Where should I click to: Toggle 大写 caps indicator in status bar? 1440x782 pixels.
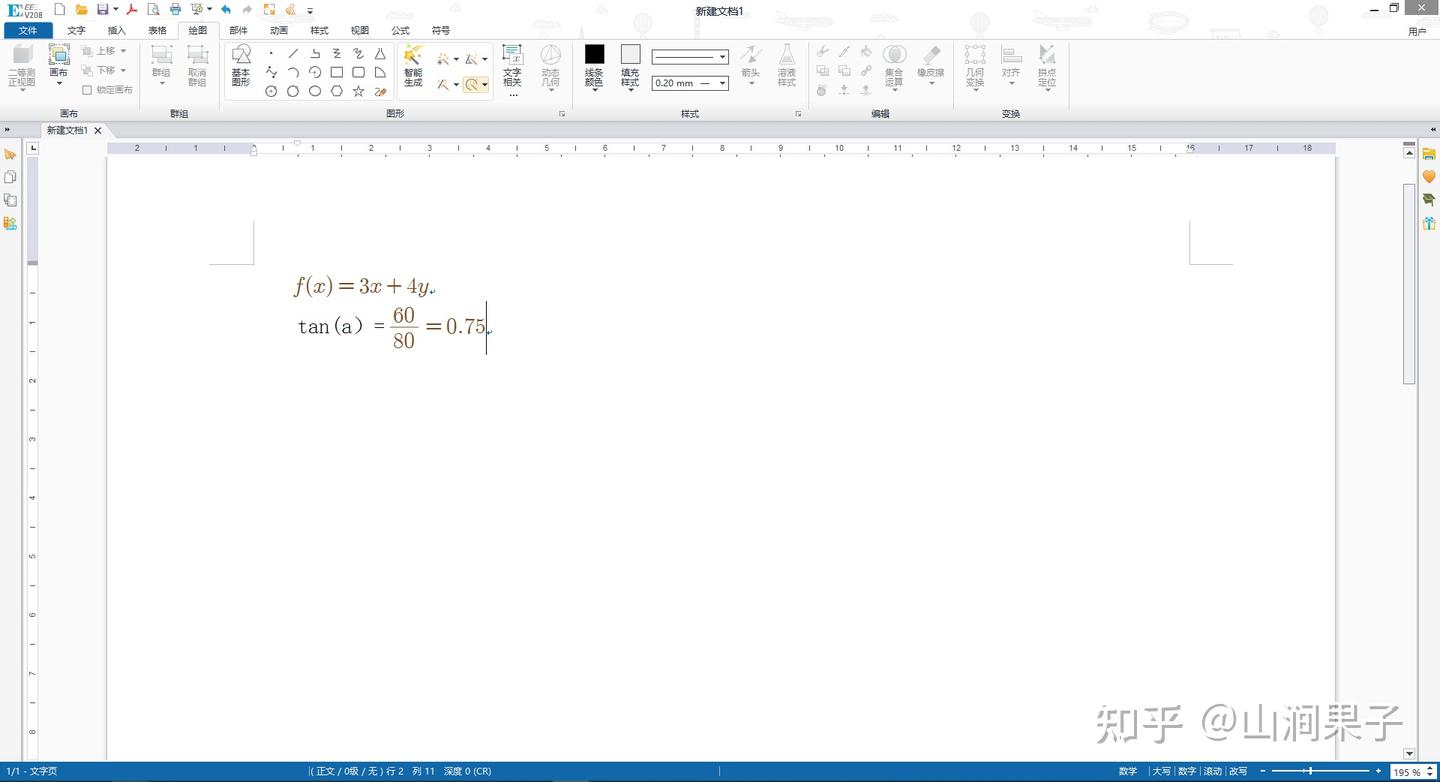1160,771
